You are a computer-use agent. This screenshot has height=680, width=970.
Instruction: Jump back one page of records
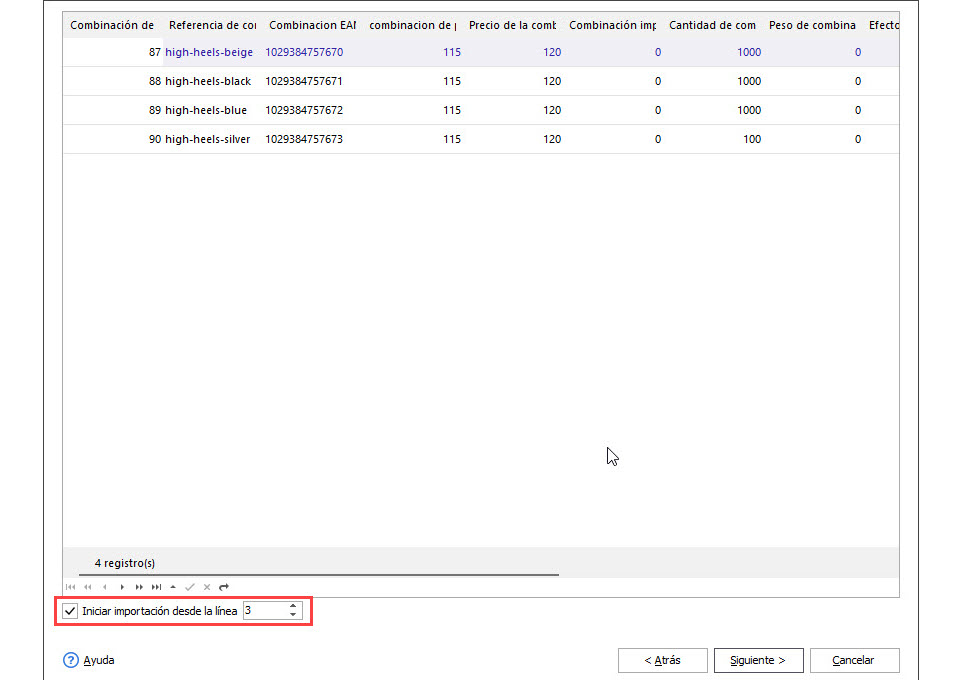pos(88,587)
